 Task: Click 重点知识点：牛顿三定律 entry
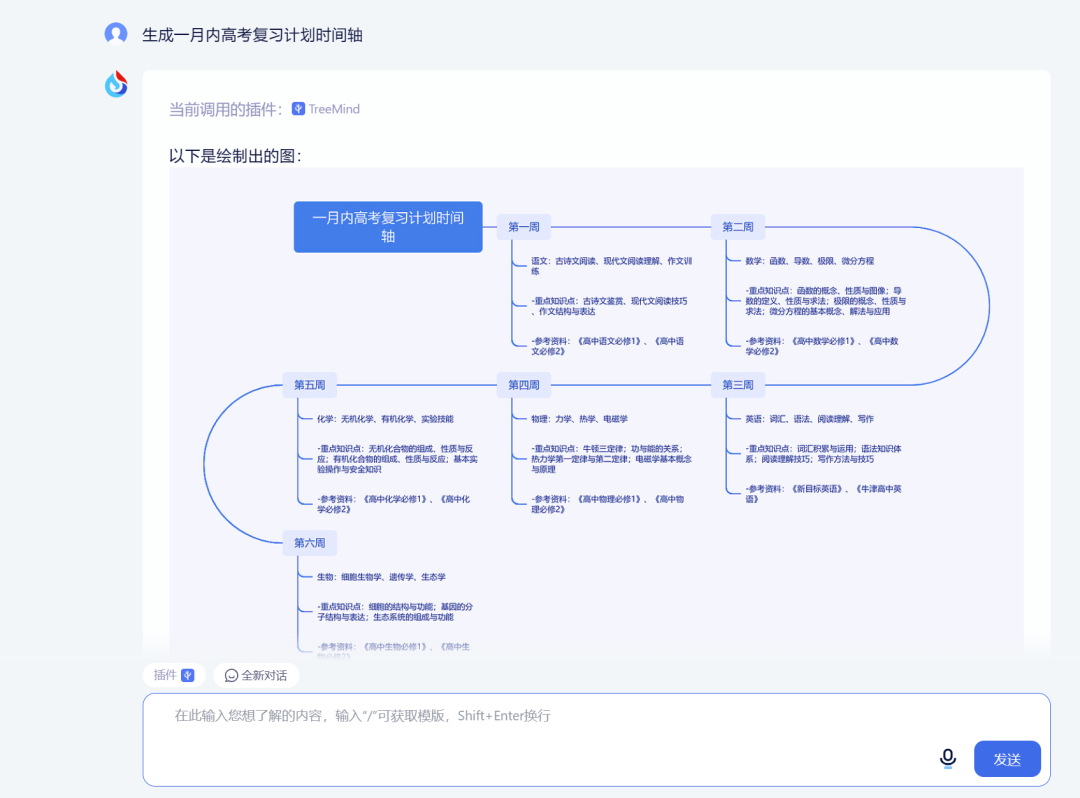click(x=611, y=459)
